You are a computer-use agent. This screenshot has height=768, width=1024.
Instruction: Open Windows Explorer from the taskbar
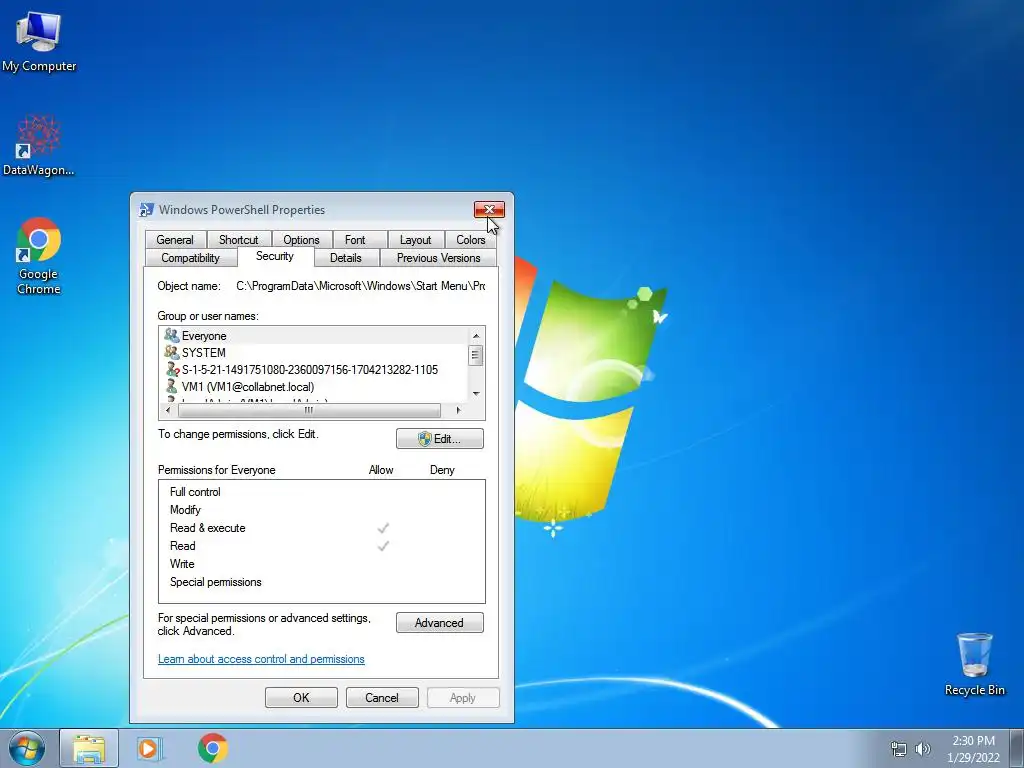coord(89,748)
